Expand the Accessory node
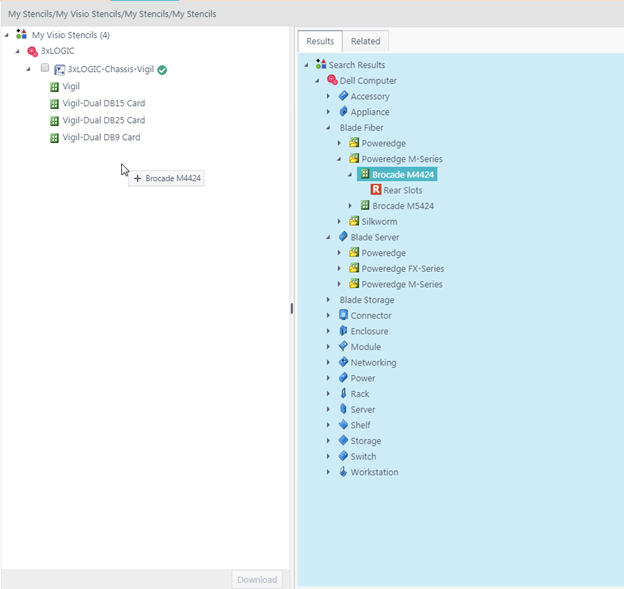 coord(328,96)
